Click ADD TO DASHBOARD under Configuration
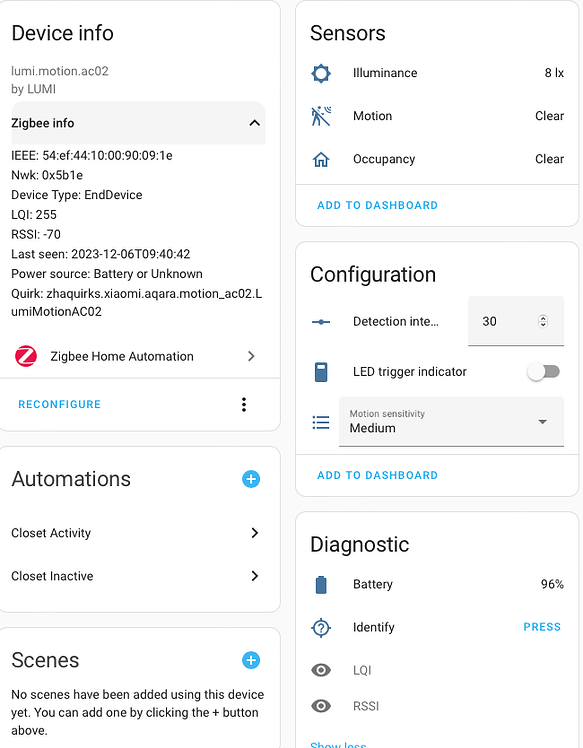 pyautogui.click(x=377, y=475)
